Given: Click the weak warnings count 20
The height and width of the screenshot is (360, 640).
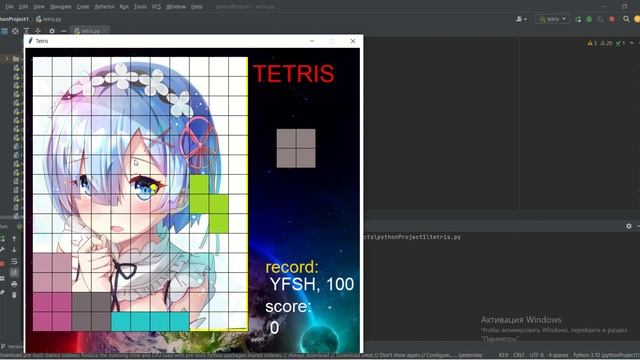Looking at the screenshot, I should 607,43.
